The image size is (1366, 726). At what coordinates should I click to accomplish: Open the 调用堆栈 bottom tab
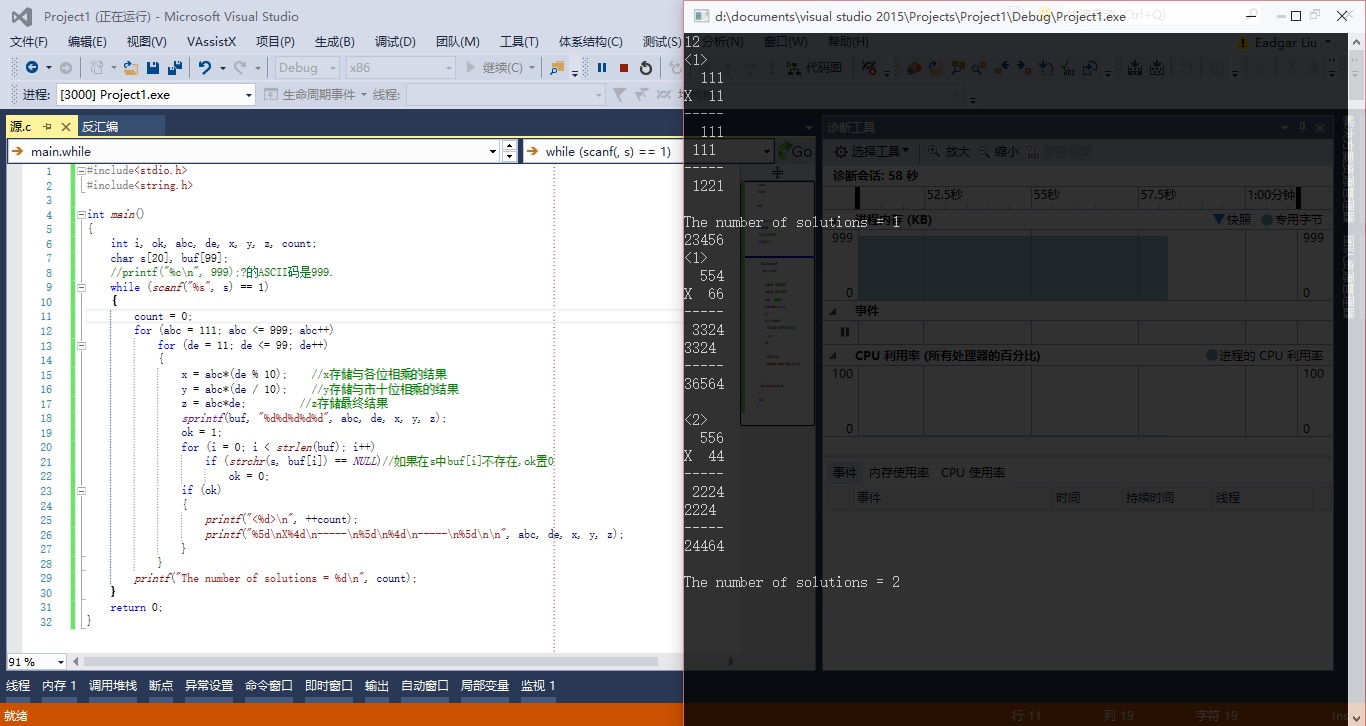coord(113,686)
